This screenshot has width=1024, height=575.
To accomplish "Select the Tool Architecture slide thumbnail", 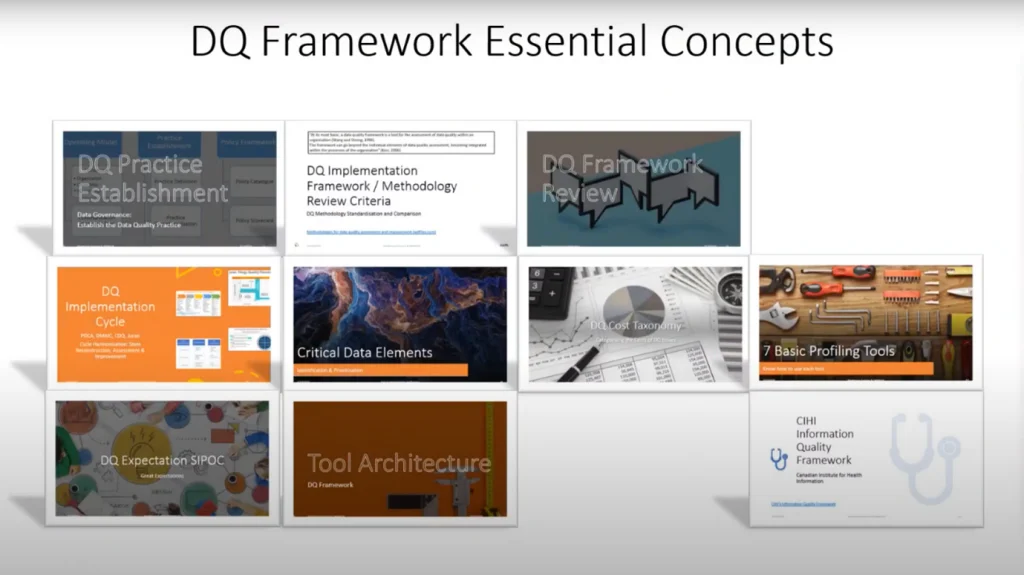I will point(400,459).
